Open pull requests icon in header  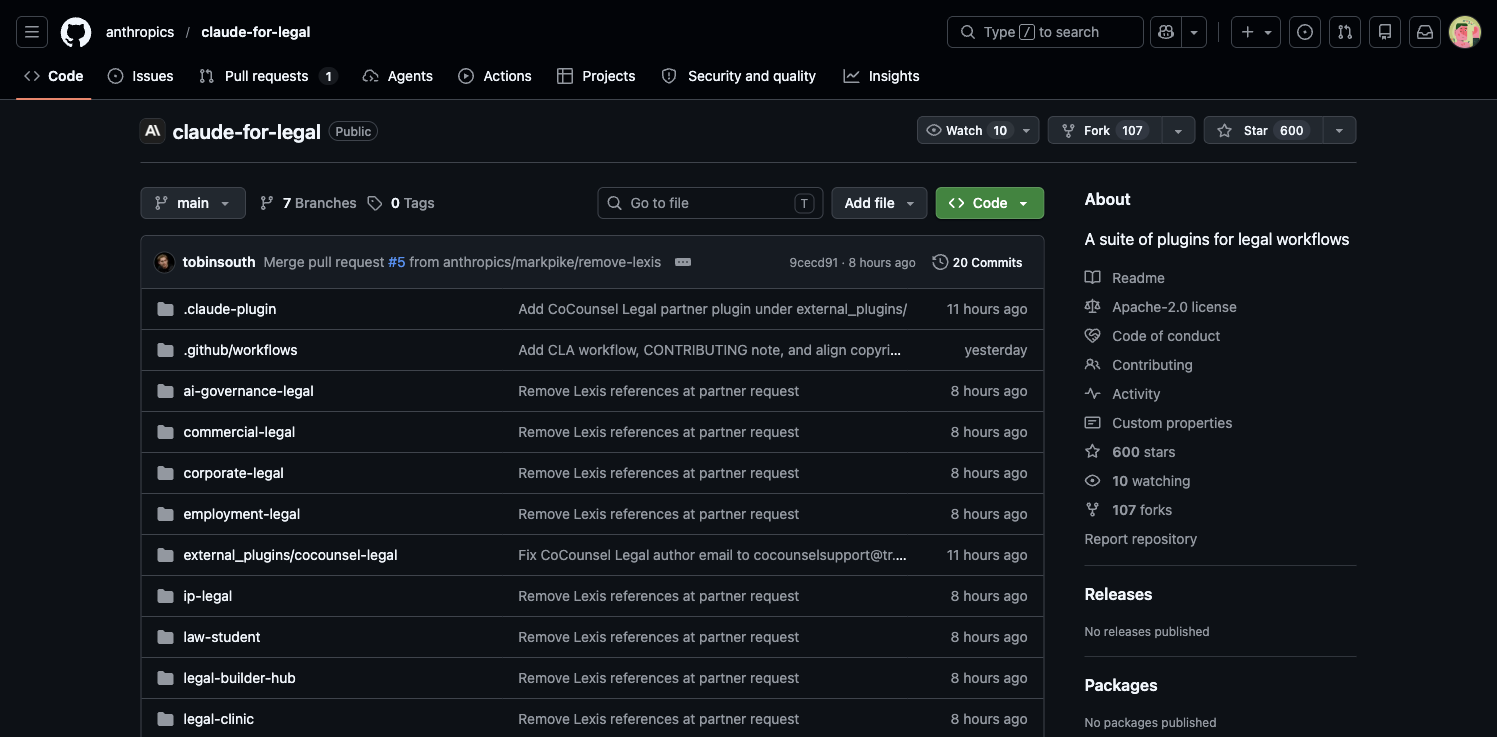point(1345,32)
